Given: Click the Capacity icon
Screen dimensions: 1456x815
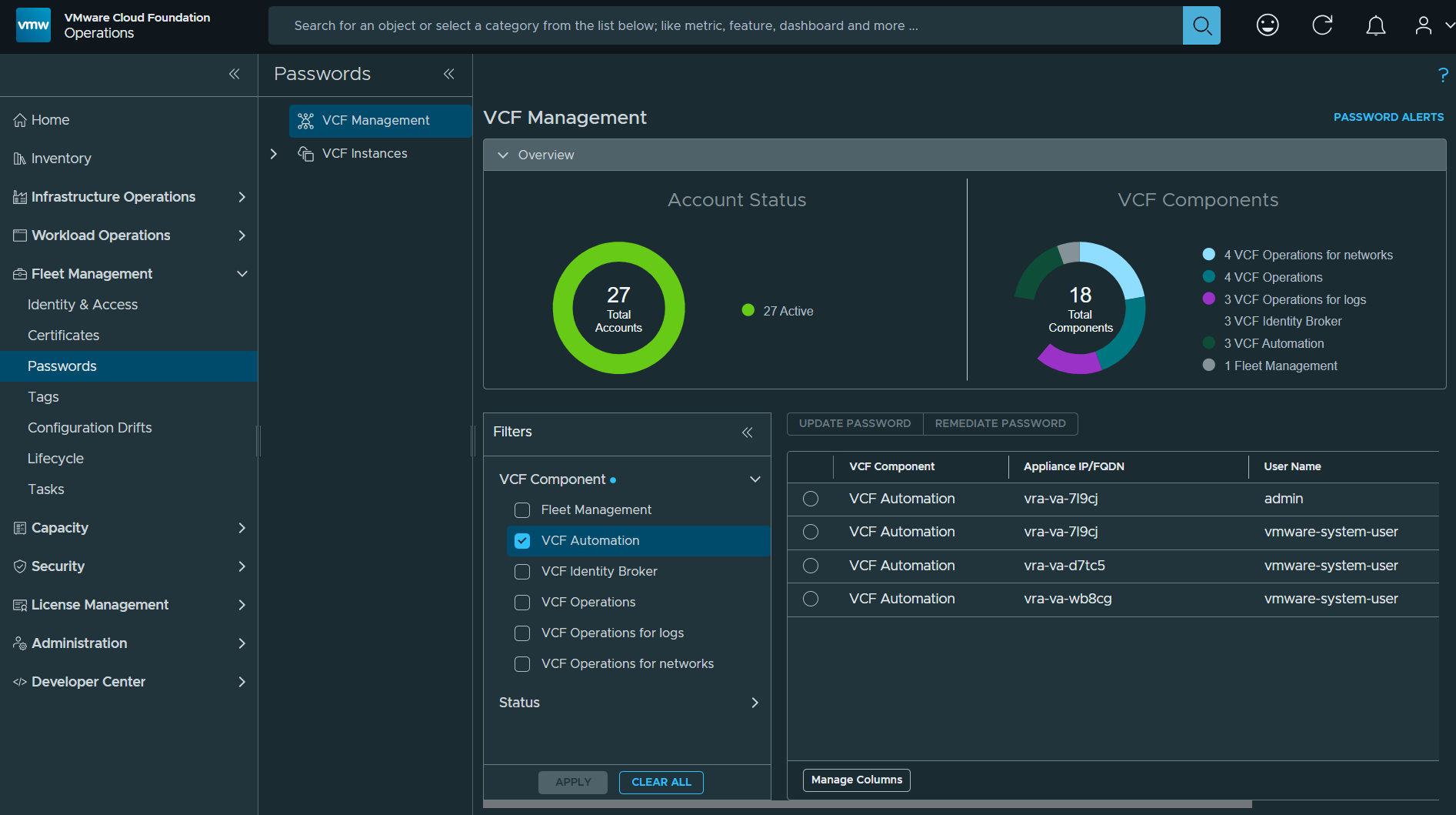Looking at the screenshot, I should [x=20, y=528].
